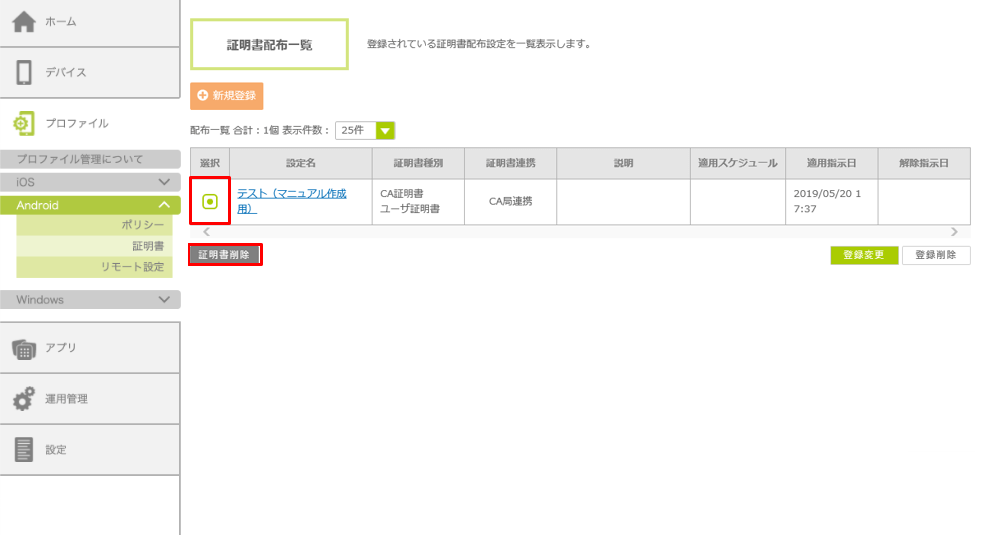997x535 pixels.
Task: Click the 選択 column header
Action: click(x=210, y=163)
